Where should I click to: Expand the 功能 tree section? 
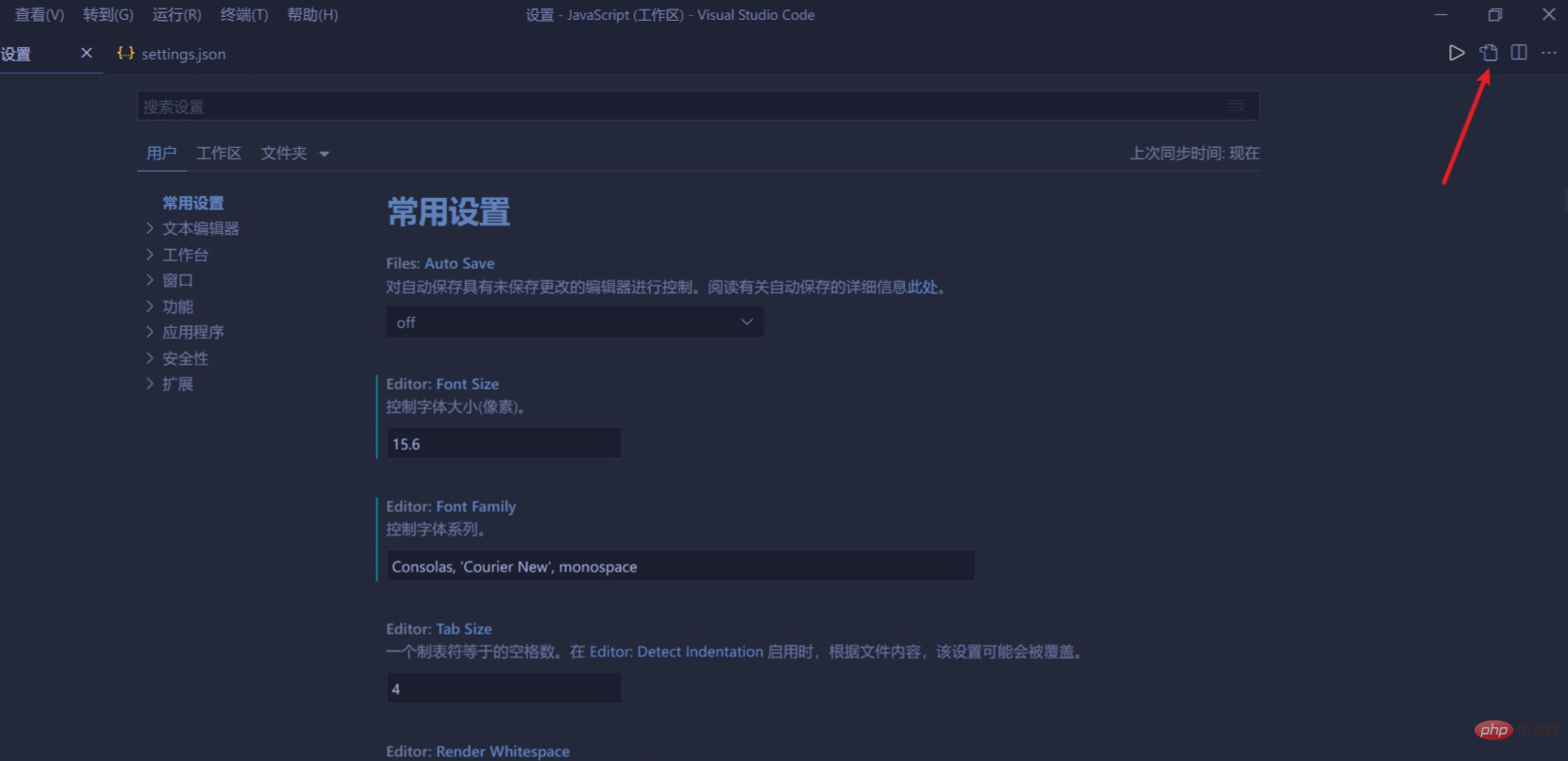(x=170, y=306)
